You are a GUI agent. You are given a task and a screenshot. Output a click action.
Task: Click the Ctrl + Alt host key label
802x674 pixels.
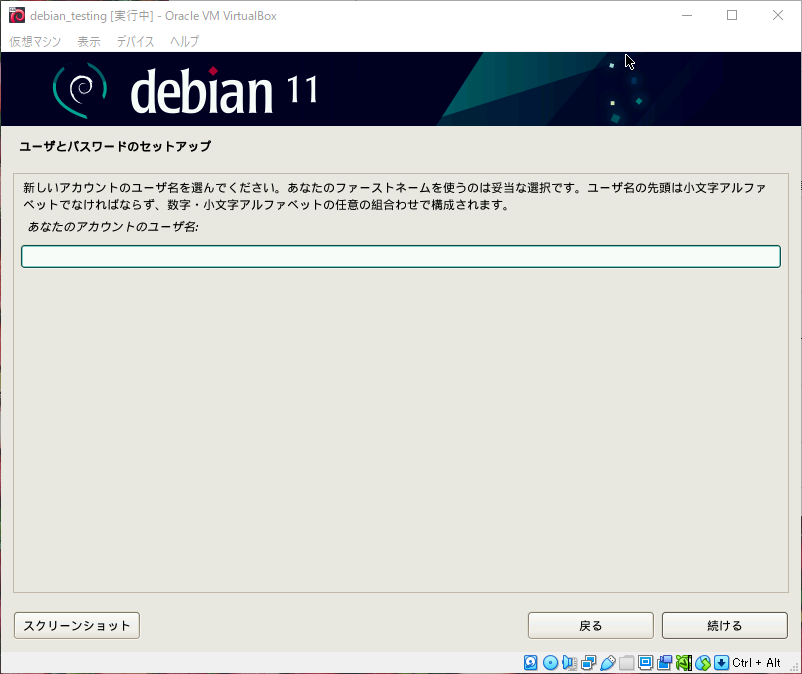coord(756,663)
